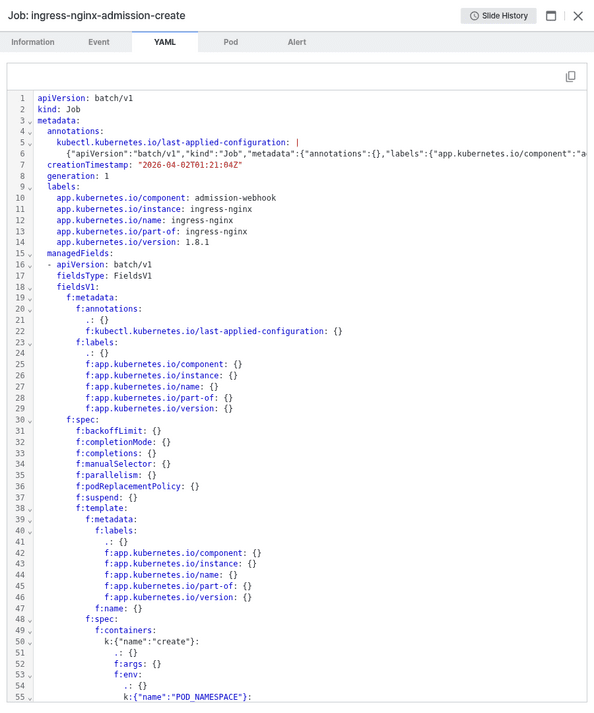The image size is (594, 713).
Task: Click the f:name line 47
Action: click(118, 608)
